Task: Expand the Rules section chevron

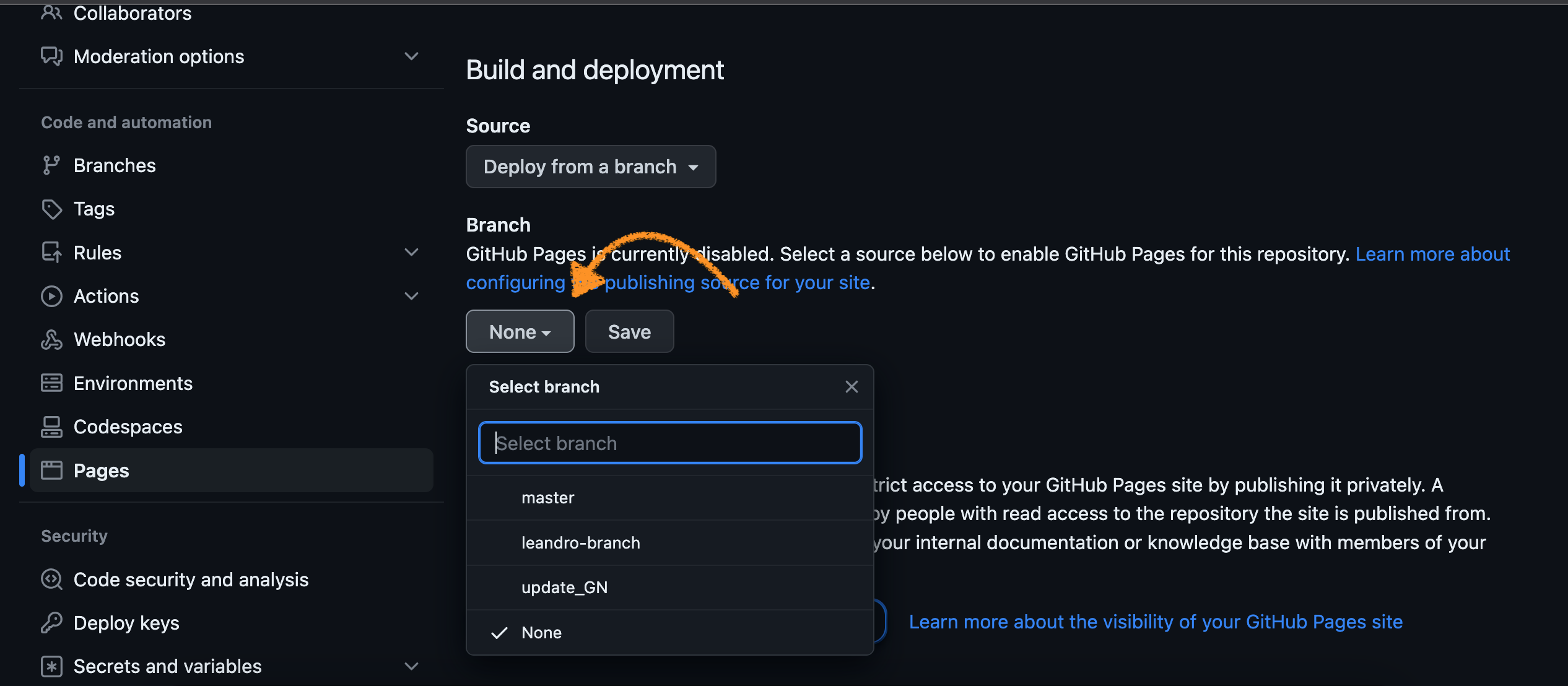Action: pos(411,253)
